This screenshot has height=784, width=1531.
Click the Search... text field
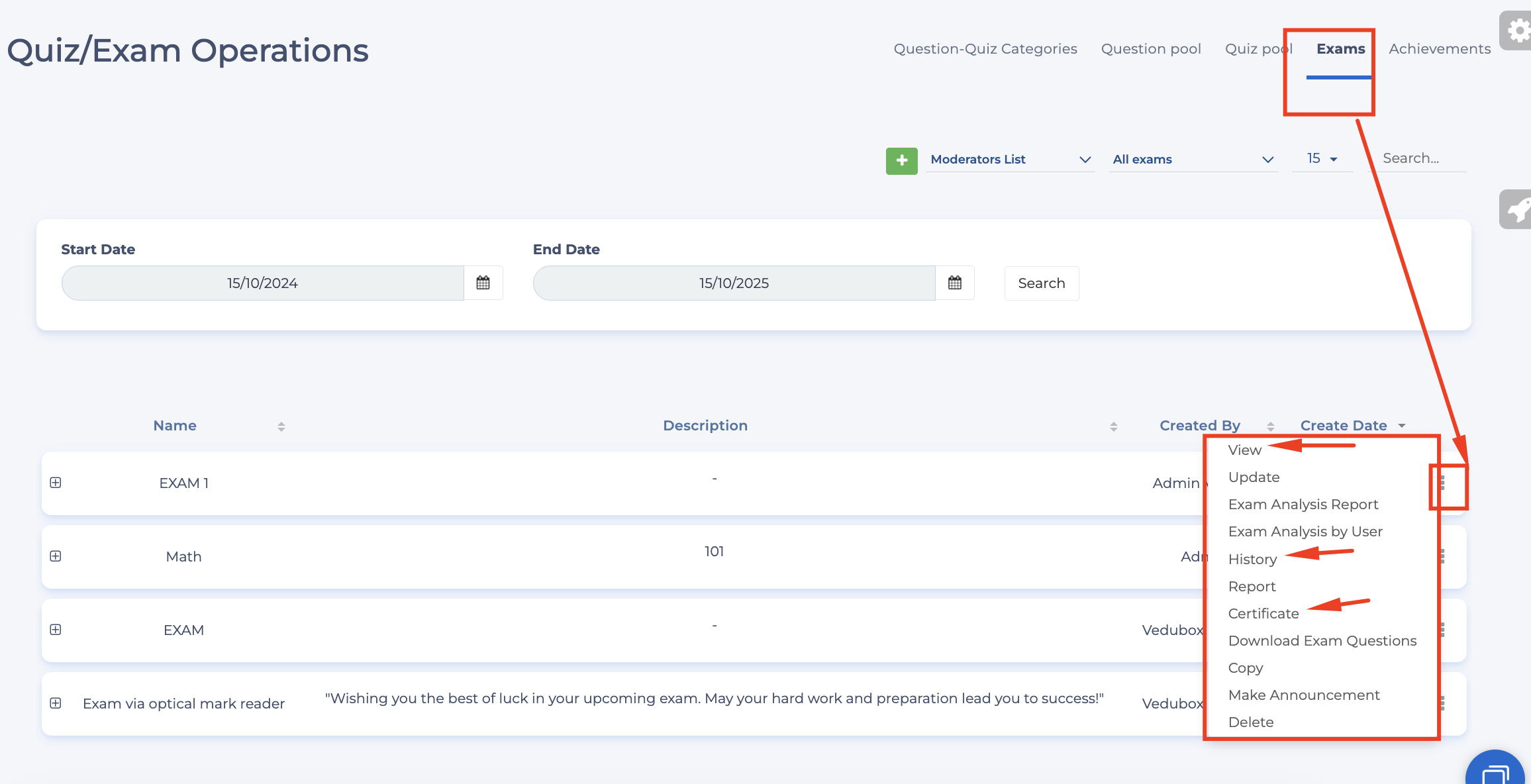click(1417, 159)
